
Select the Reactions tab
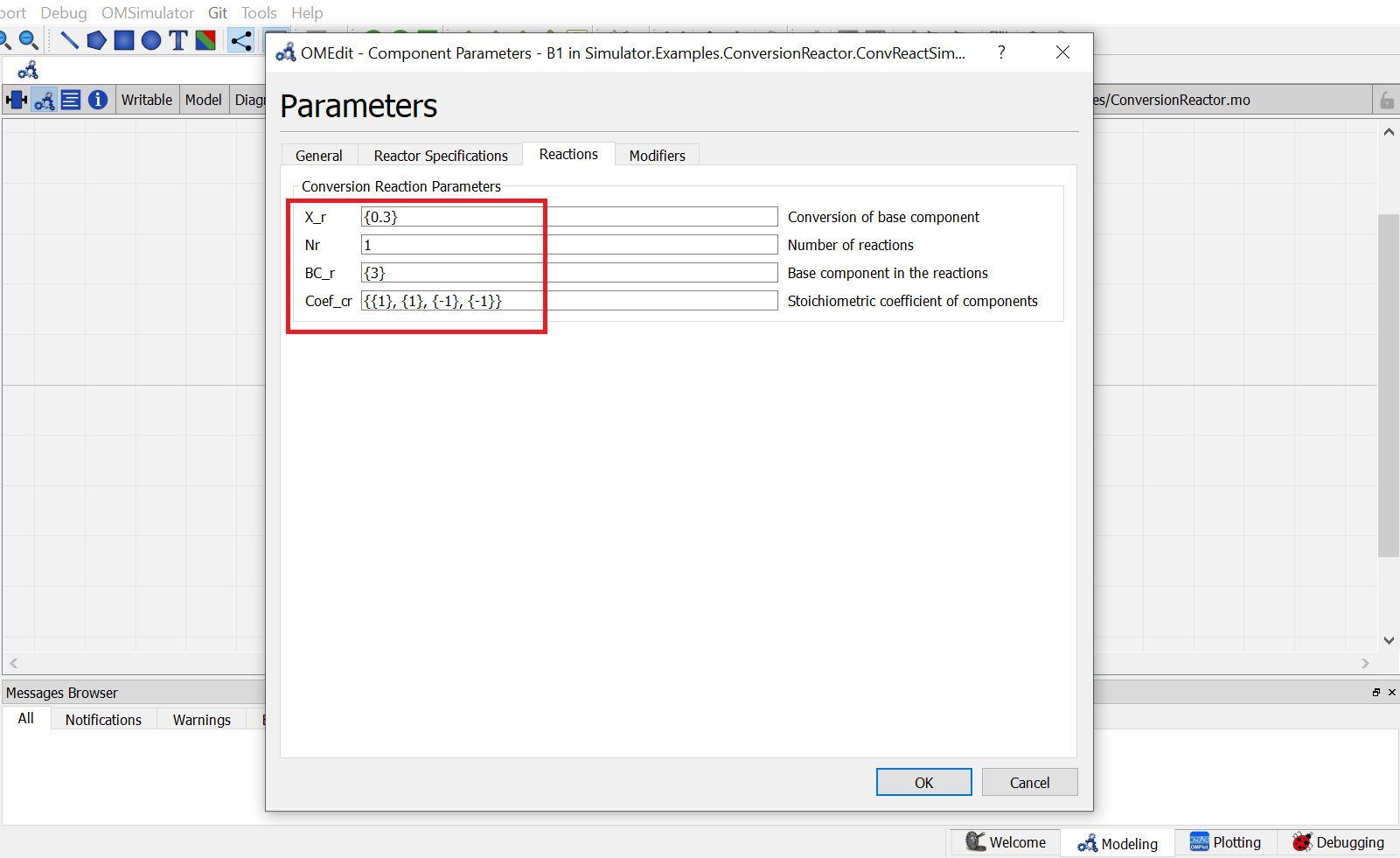point(568,154)
